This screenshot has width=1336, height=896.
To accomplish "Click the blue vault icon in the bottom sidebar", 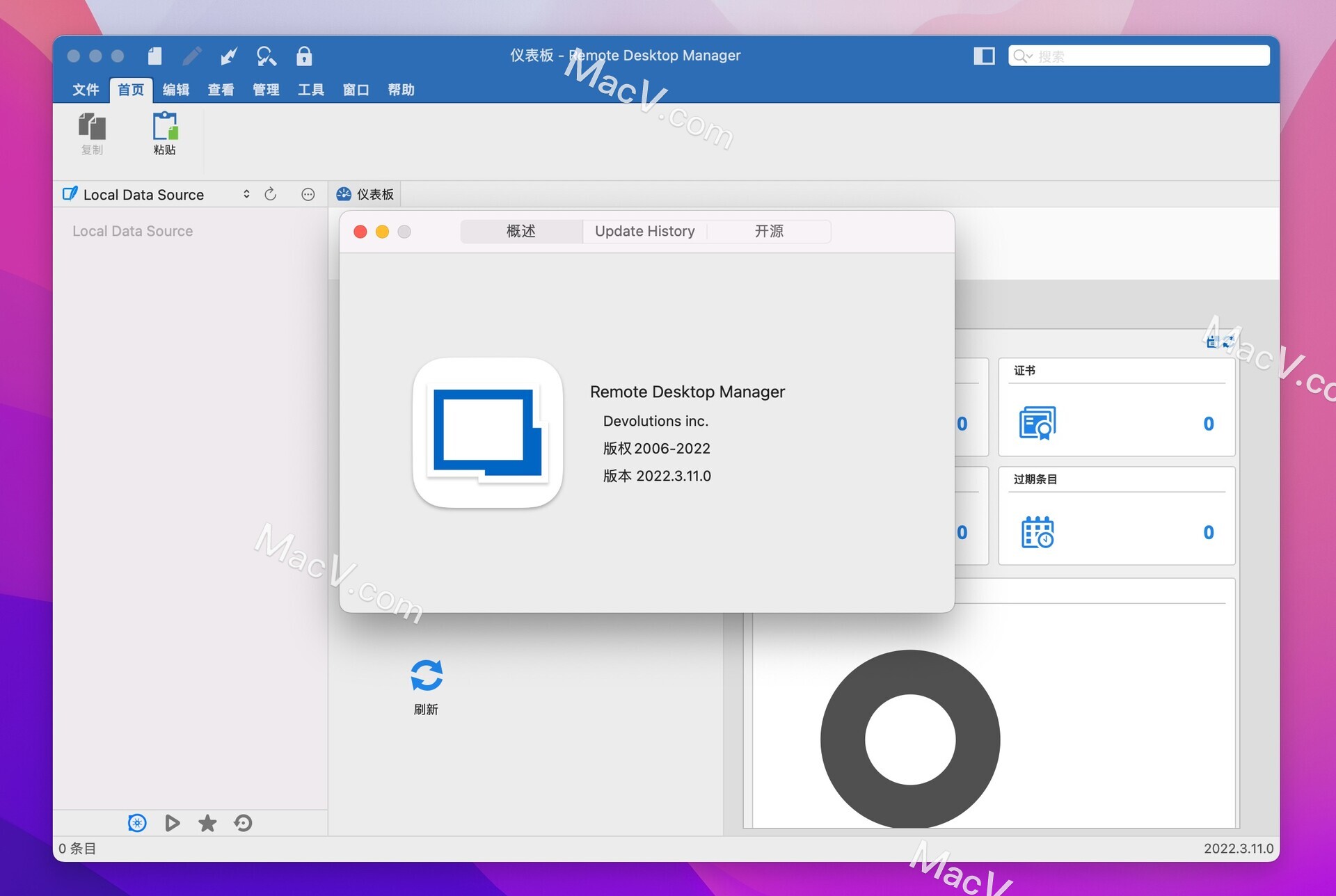I will [138, 823].
